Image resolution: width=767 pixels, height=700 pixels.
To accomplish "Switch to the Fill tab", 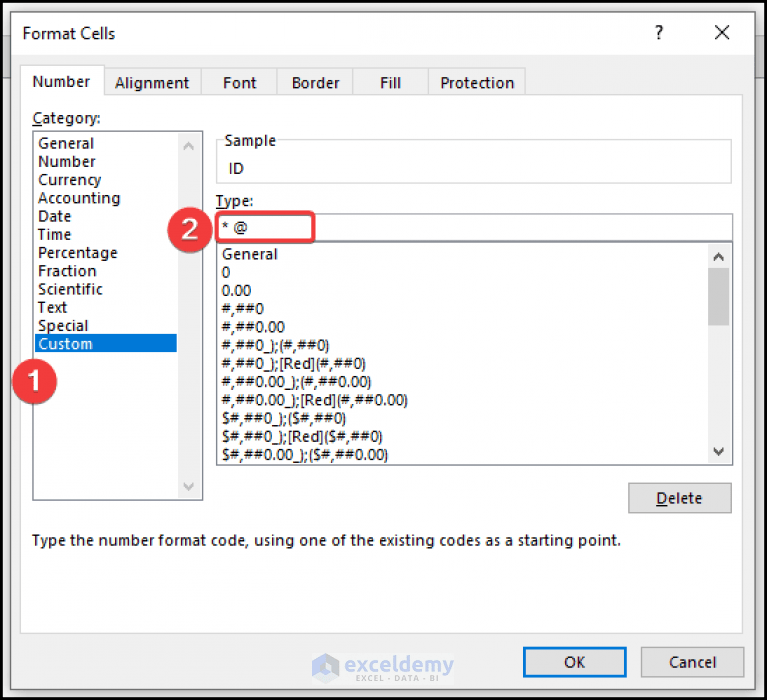I will pyautogui.click(x=390, y=82).
